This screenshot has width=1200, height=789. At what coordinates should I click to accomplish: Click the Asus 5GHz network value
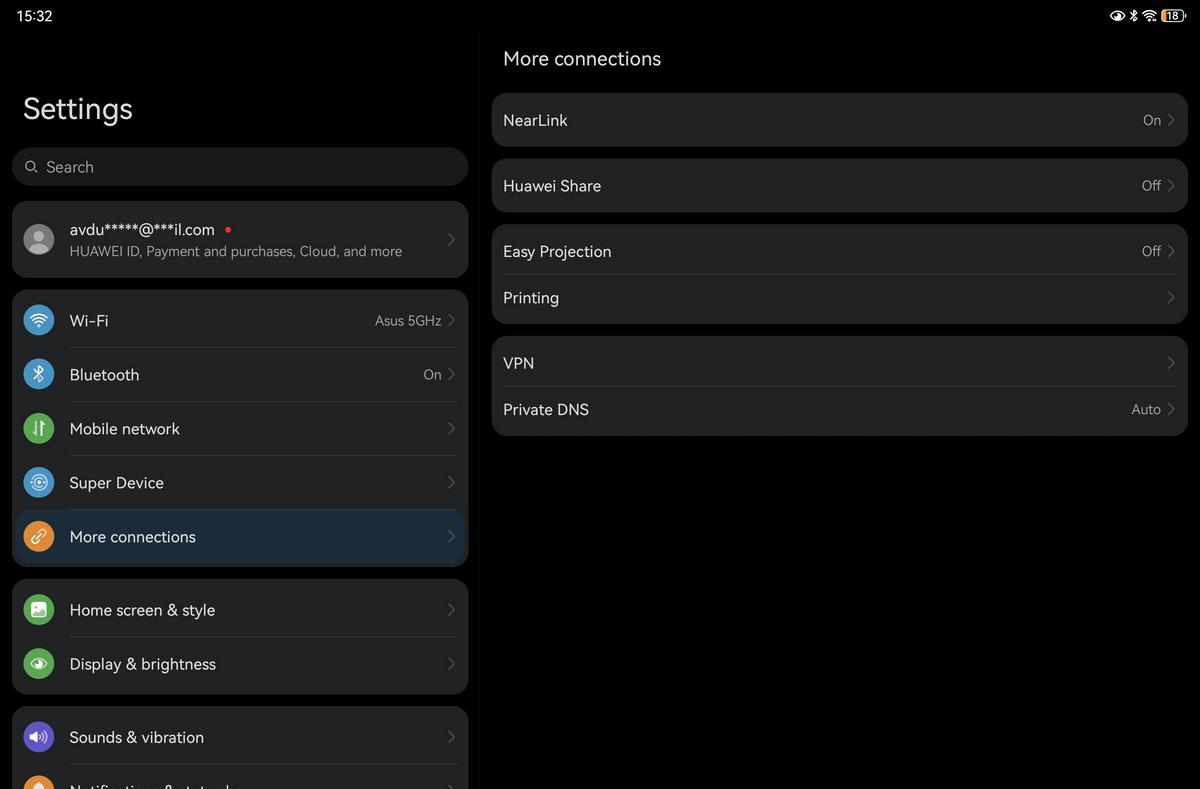tap(408, 321)
